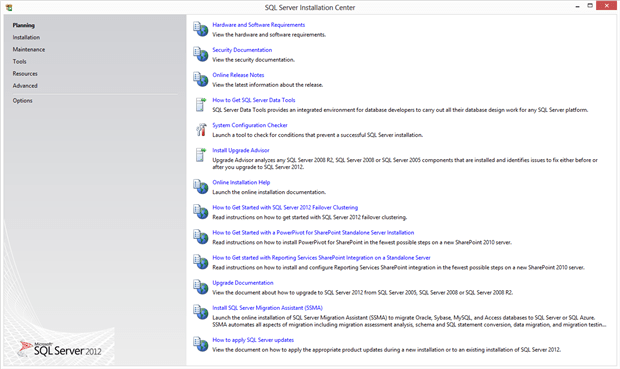Viewport: 620px width, 369px height.
Task: Click 'Launch the online installation documentation.' text
Action: (269, 192)
